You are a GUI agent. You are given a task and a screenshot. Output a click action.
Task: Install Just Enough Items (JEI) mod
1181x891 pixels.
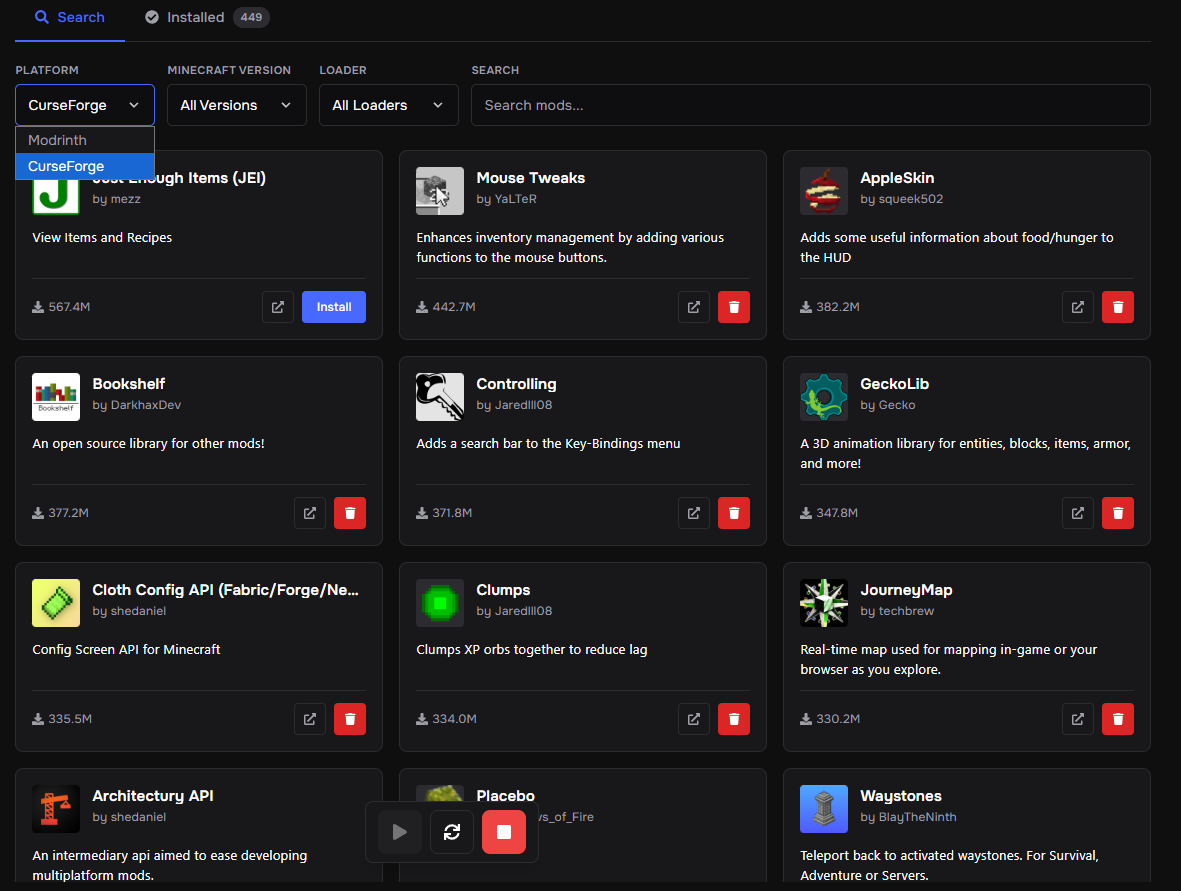(x=334, y=307)
